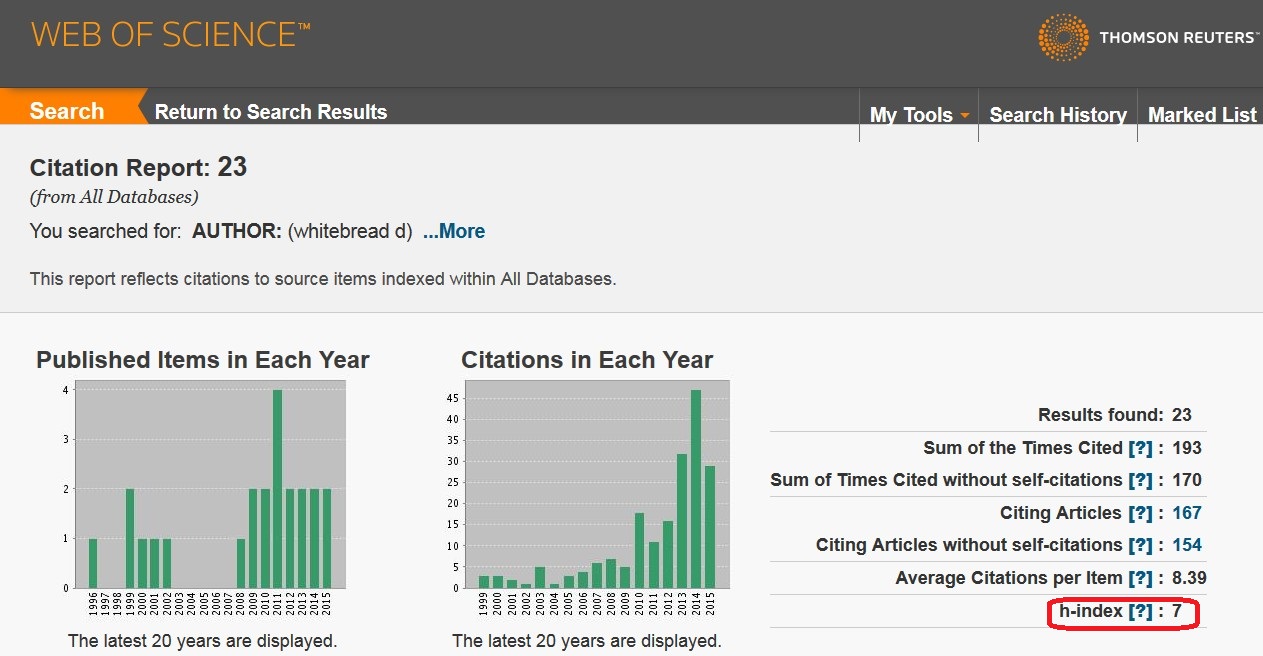This screenshot has height=656, width=1263.
Task: Select the author query '(whitebread d)'
Action: coord(350,231)
